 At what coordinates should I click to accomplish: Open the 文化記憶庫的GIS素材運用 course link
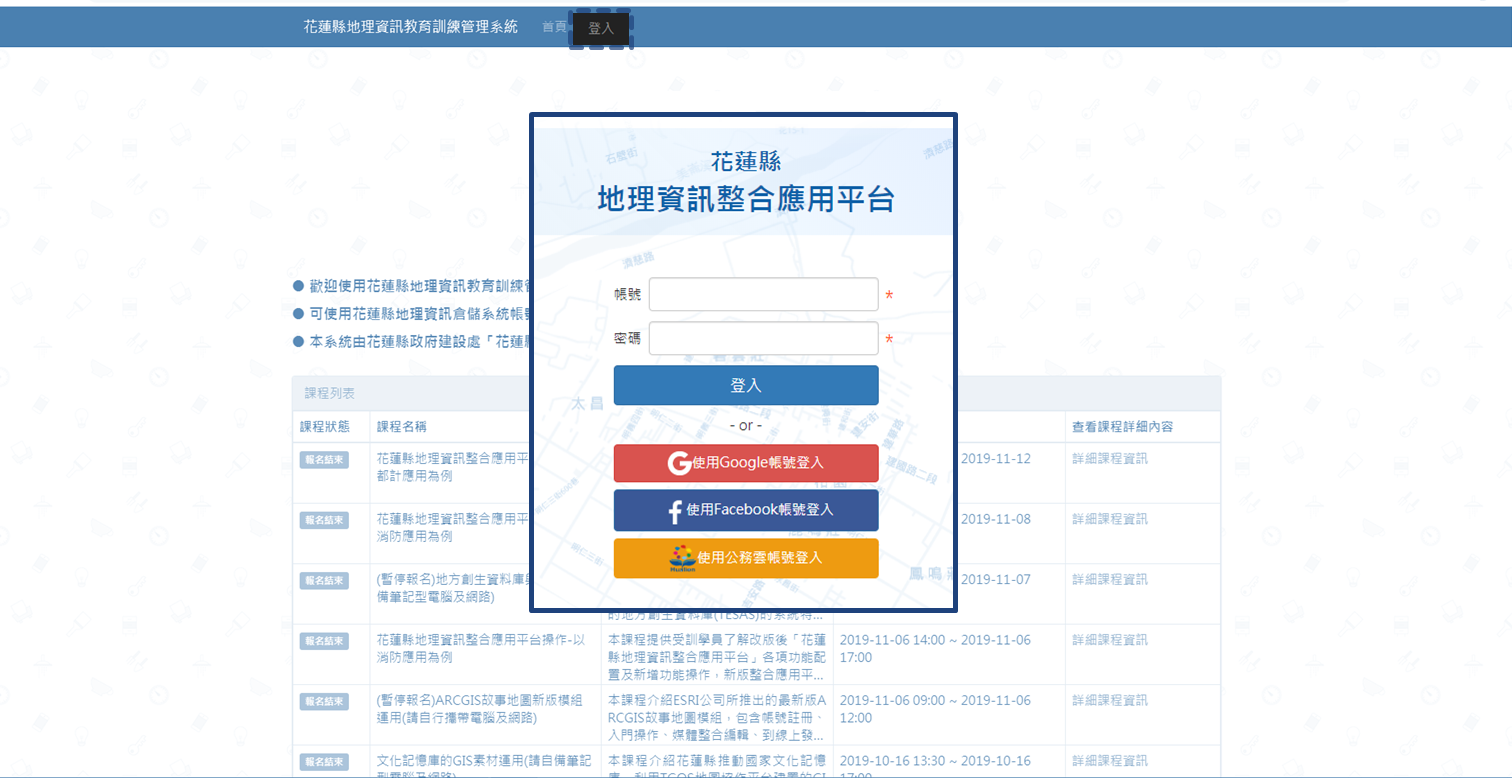click(480, 762)
